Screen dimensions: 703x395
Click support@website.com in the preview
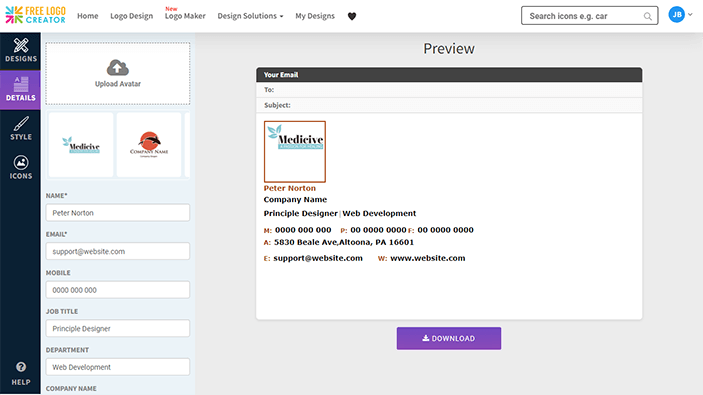tap(318, 258)
